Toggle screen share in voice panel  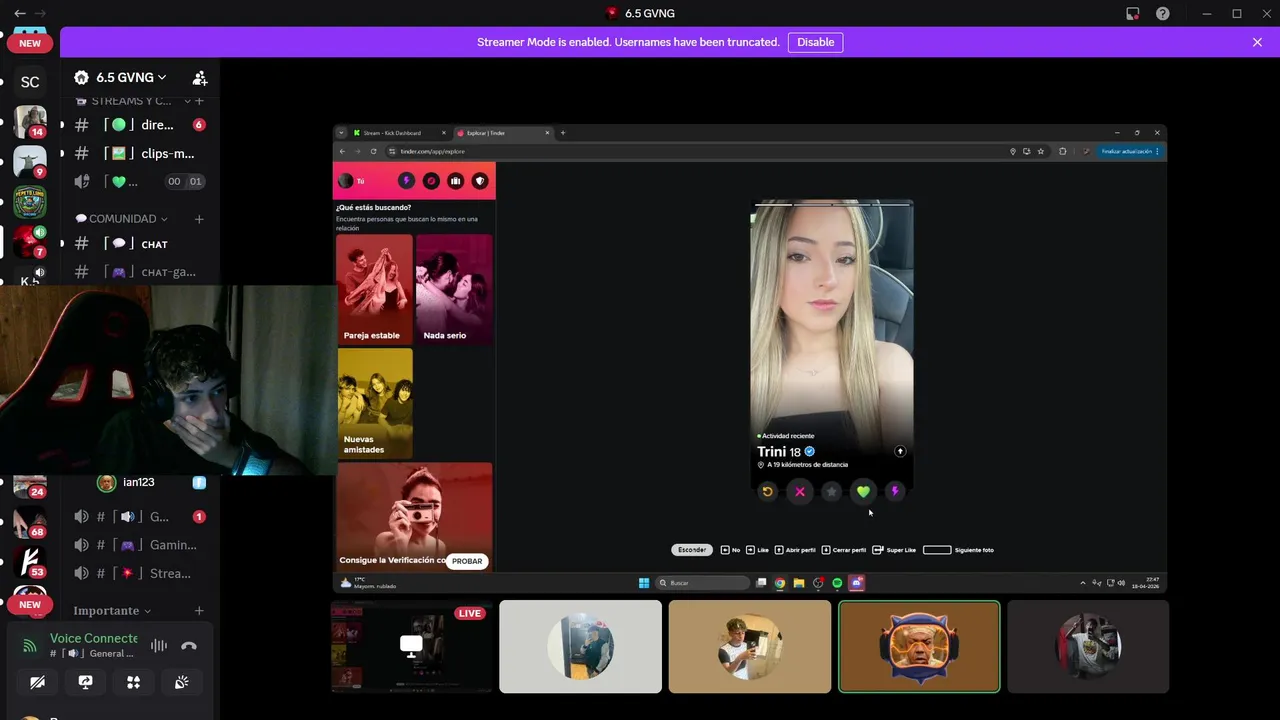(86, 682)
